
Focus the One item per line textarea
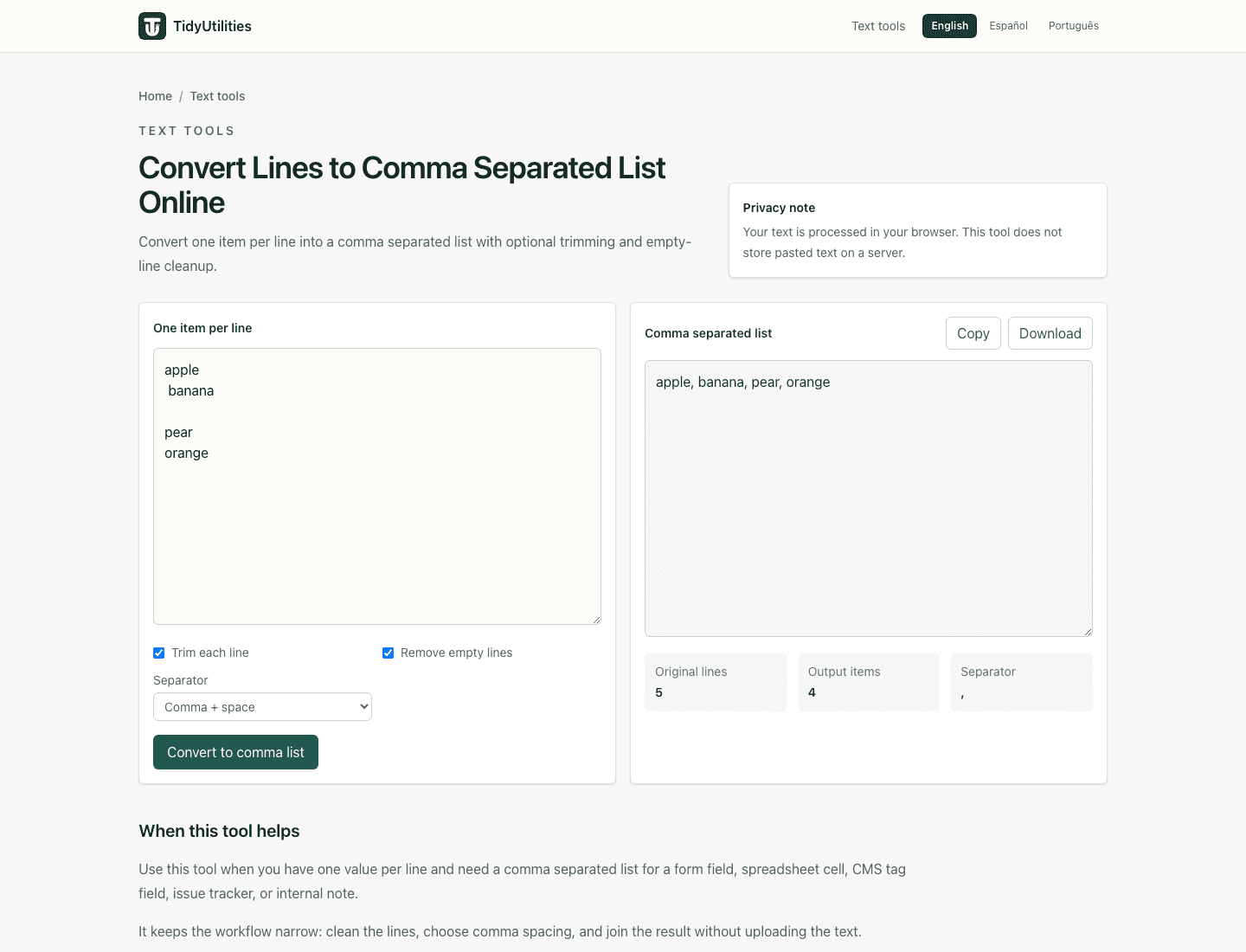[377, 486]
